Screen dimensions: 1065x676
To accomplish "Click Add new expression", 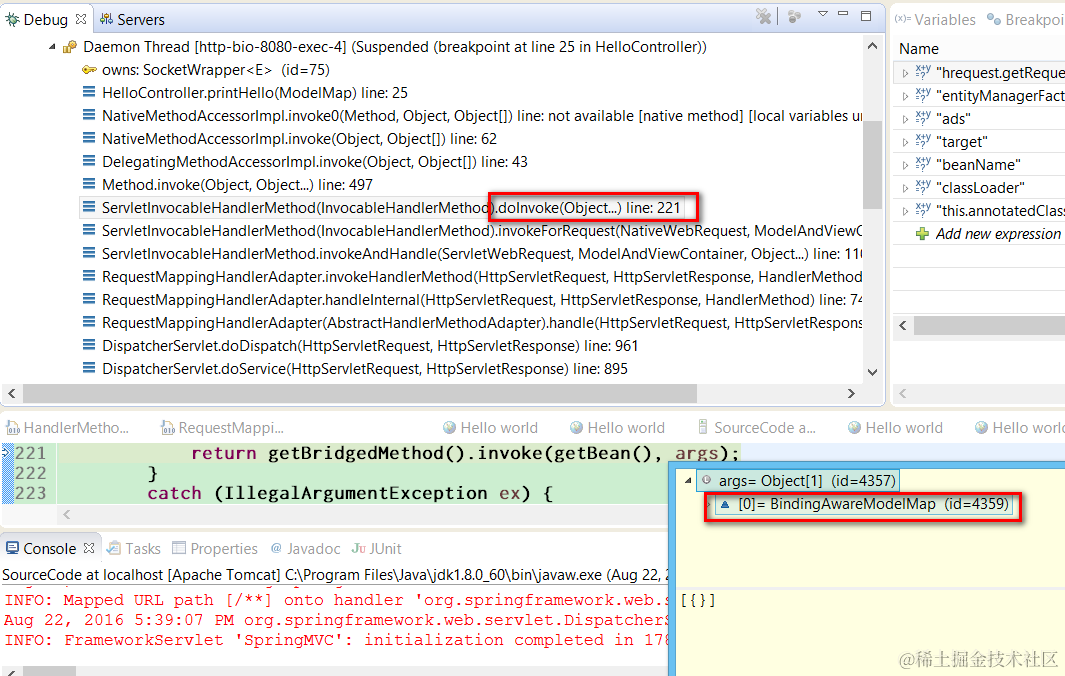I will pyautogui.click(x=998, y=234).
